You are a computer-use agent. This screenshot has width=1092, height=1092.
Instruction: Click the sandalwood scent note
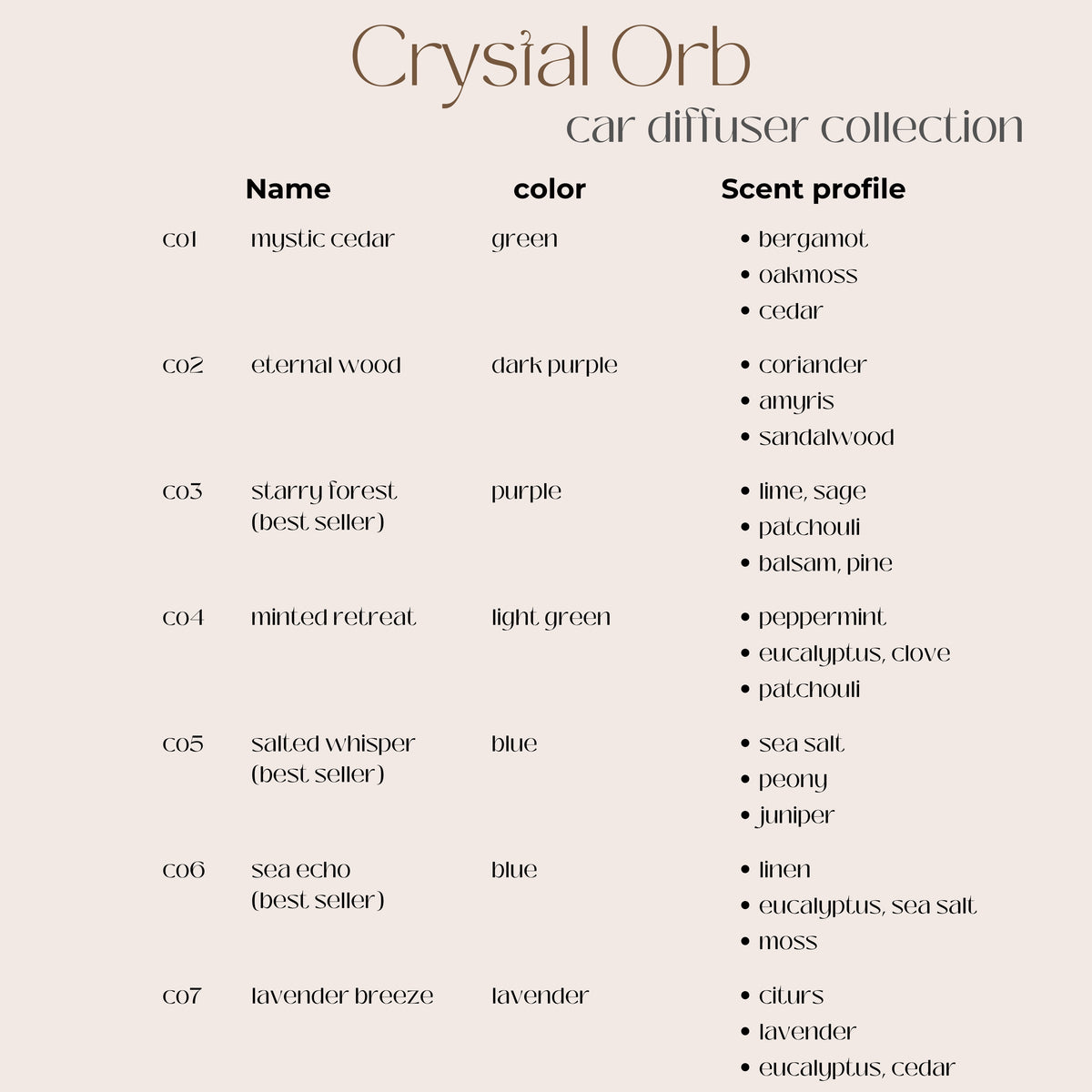pyautogui.click(x=826, y=438)
